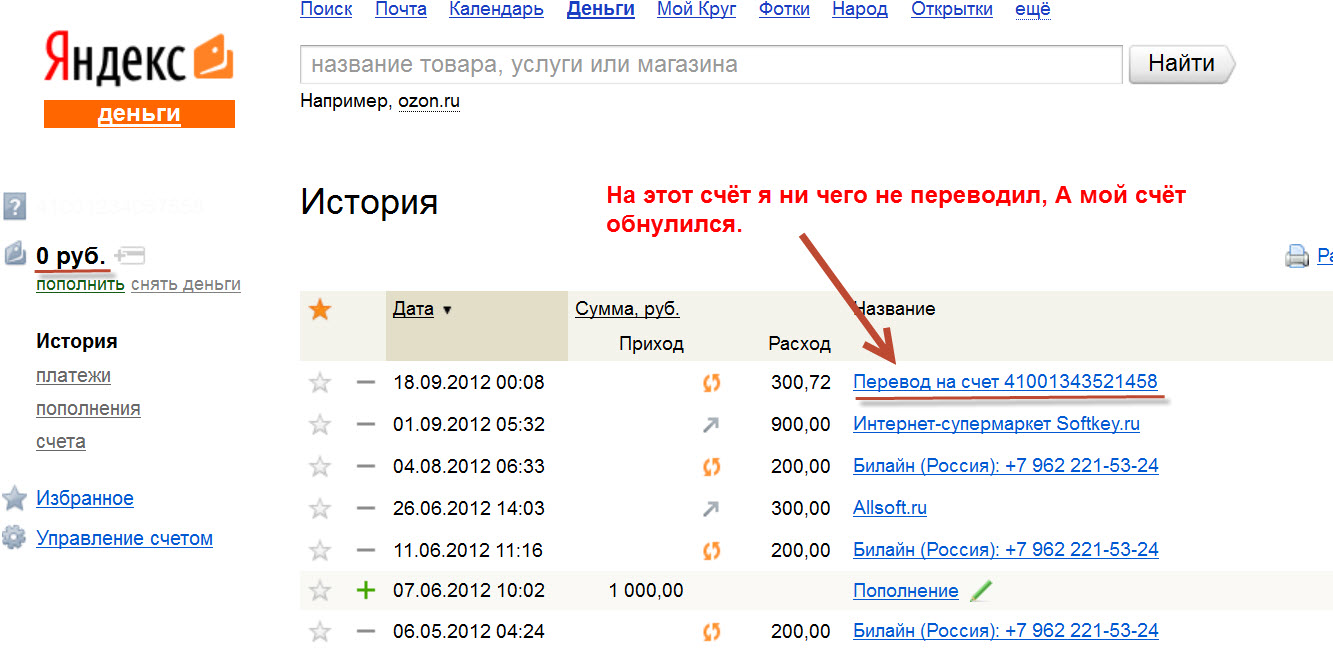Image resolution: width=1333 pixels, height=660 pixels.
Task: Click the star icon beside Избранное
Action: click(x=14, y=498)
